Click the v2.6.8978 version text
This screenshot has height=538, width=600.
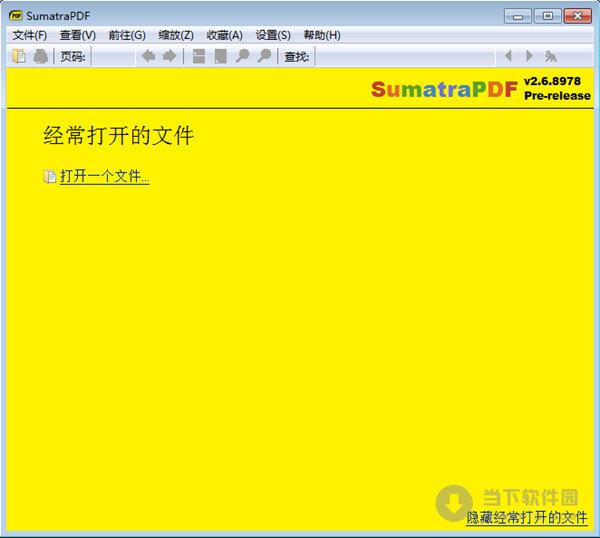click(x=552, y=81)
